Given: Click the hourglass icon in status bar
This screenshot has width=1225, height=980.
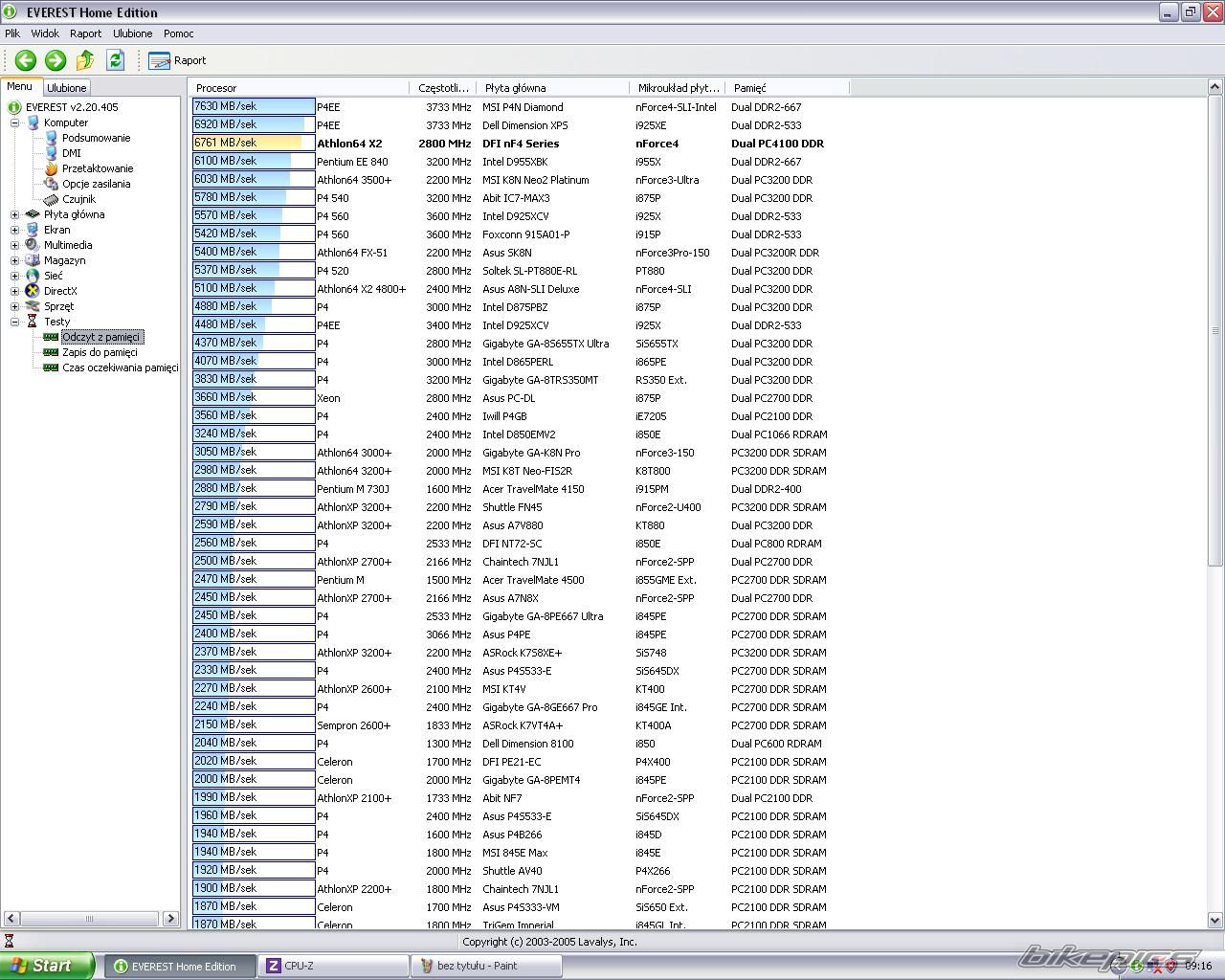Looking at the screenshot, I should point(10,942).
